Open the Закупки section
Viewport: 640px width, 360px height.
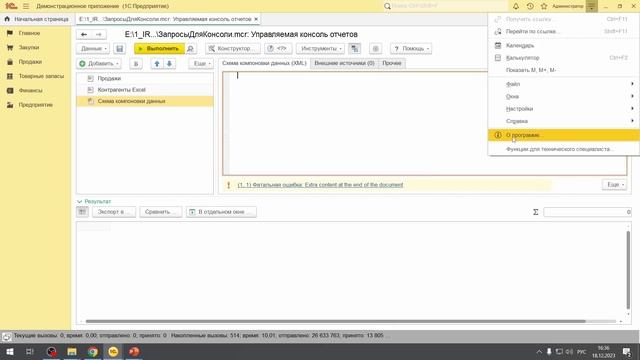[29, 47]
